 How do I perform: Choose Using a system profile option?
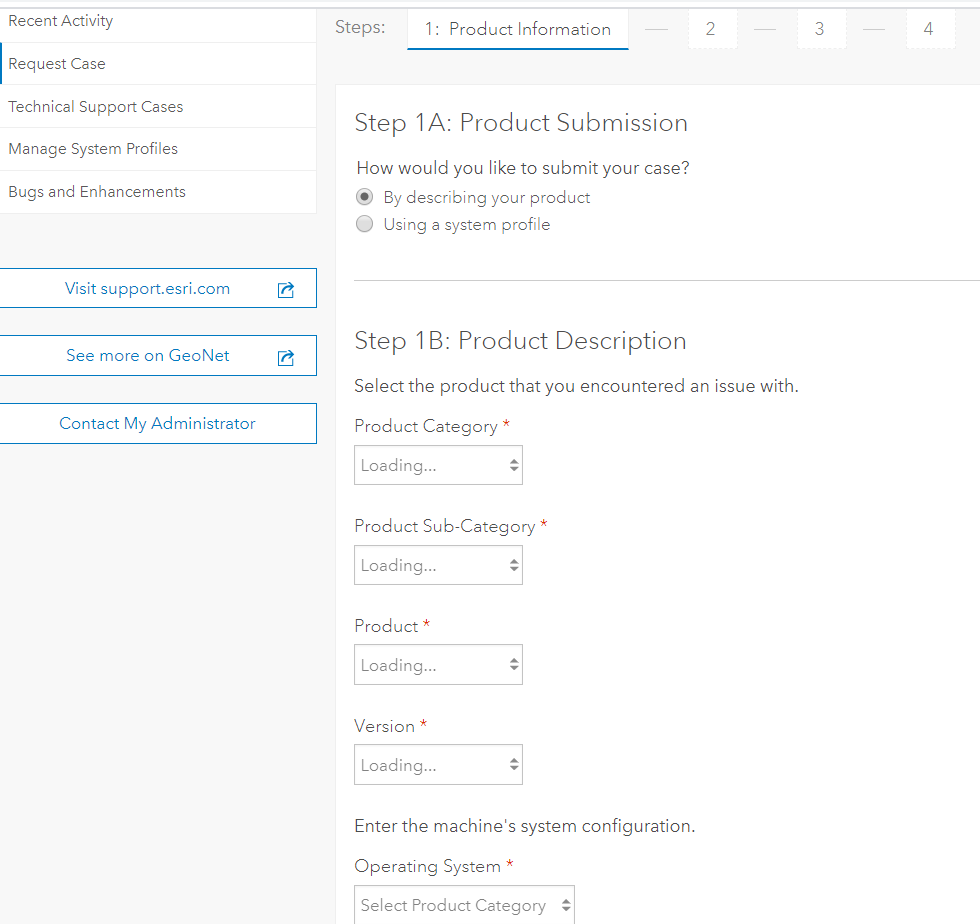(364, 224)
